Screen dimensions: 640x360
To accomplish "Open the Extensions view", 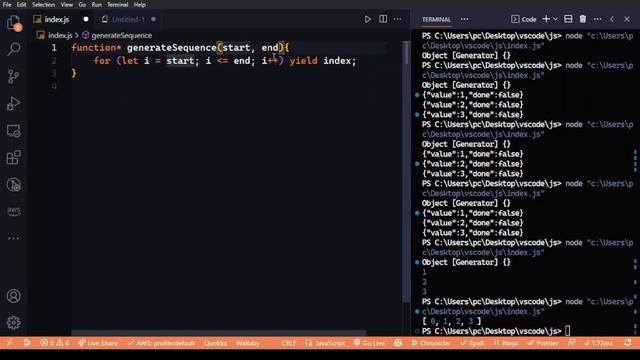I will click(x=13, y=158).
